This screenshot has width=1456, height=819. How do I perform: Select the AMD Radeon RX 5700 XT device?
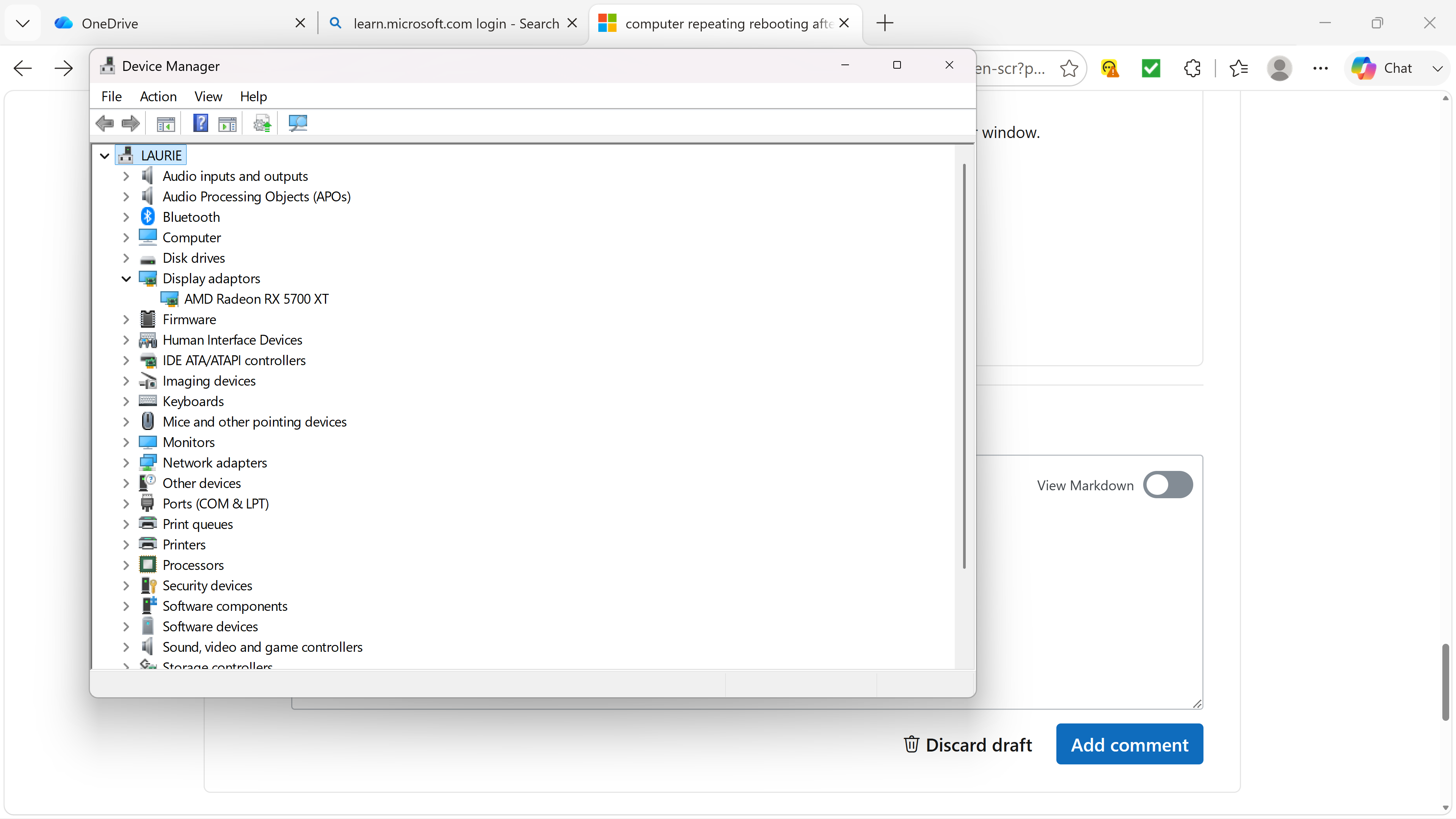point(256,299)
